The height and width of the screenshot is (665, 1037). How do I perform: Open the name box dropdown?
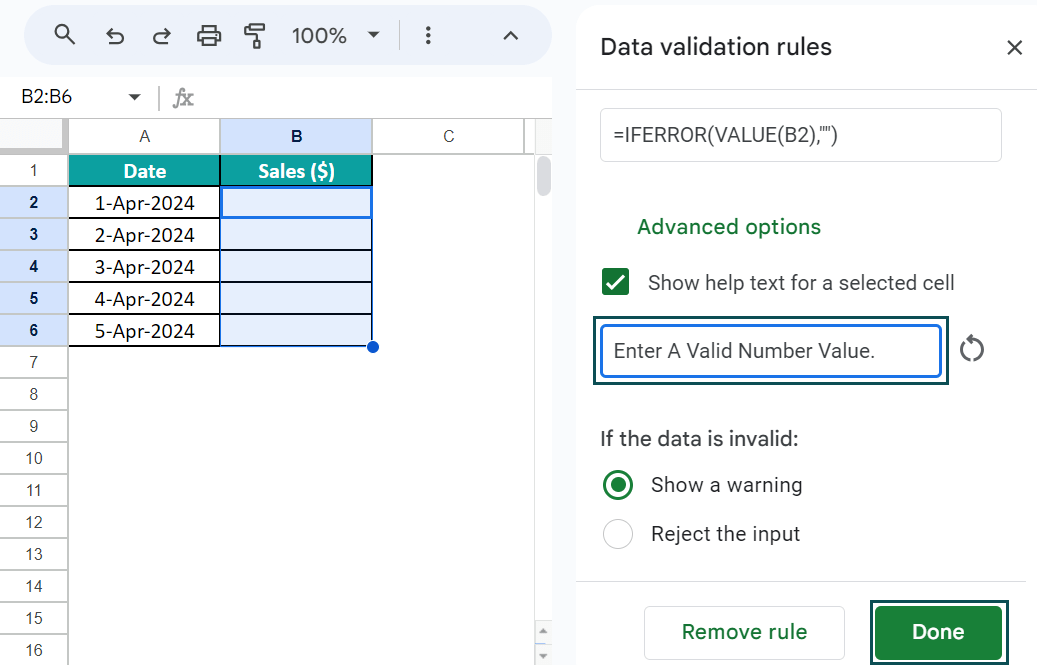pyautogui.click(x=134, y=98)
